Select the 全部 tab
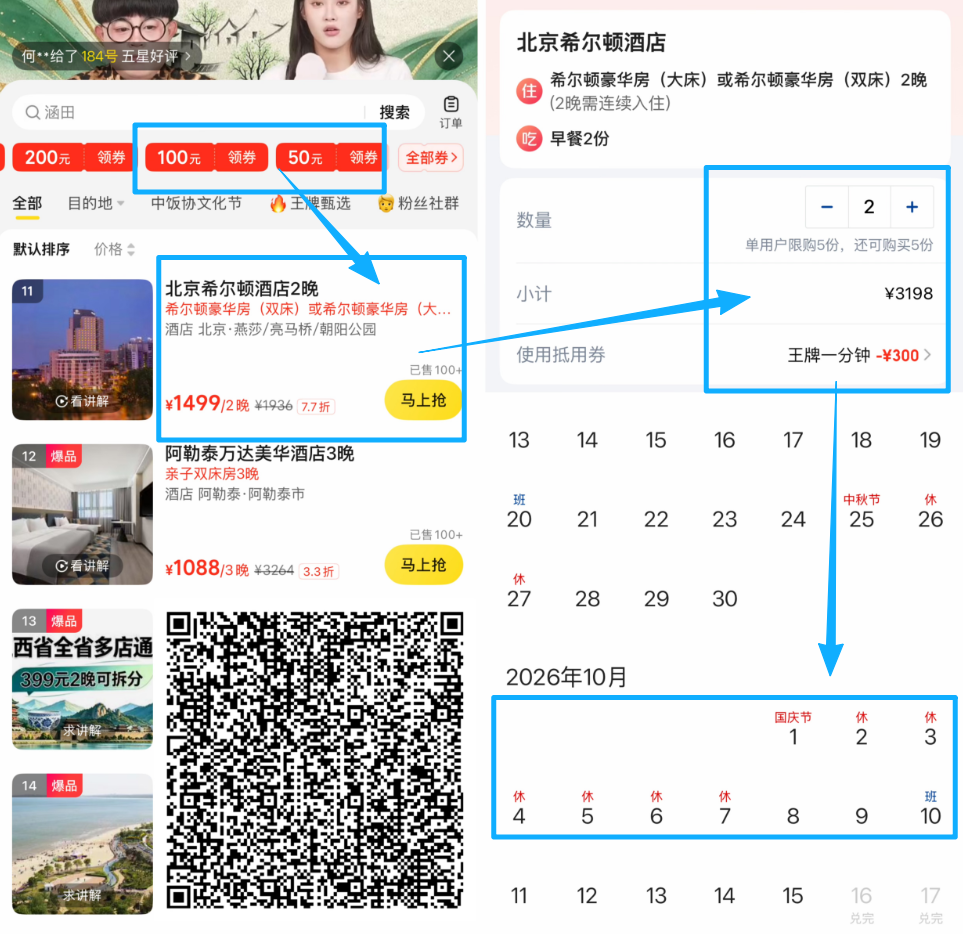 (27, 203)
